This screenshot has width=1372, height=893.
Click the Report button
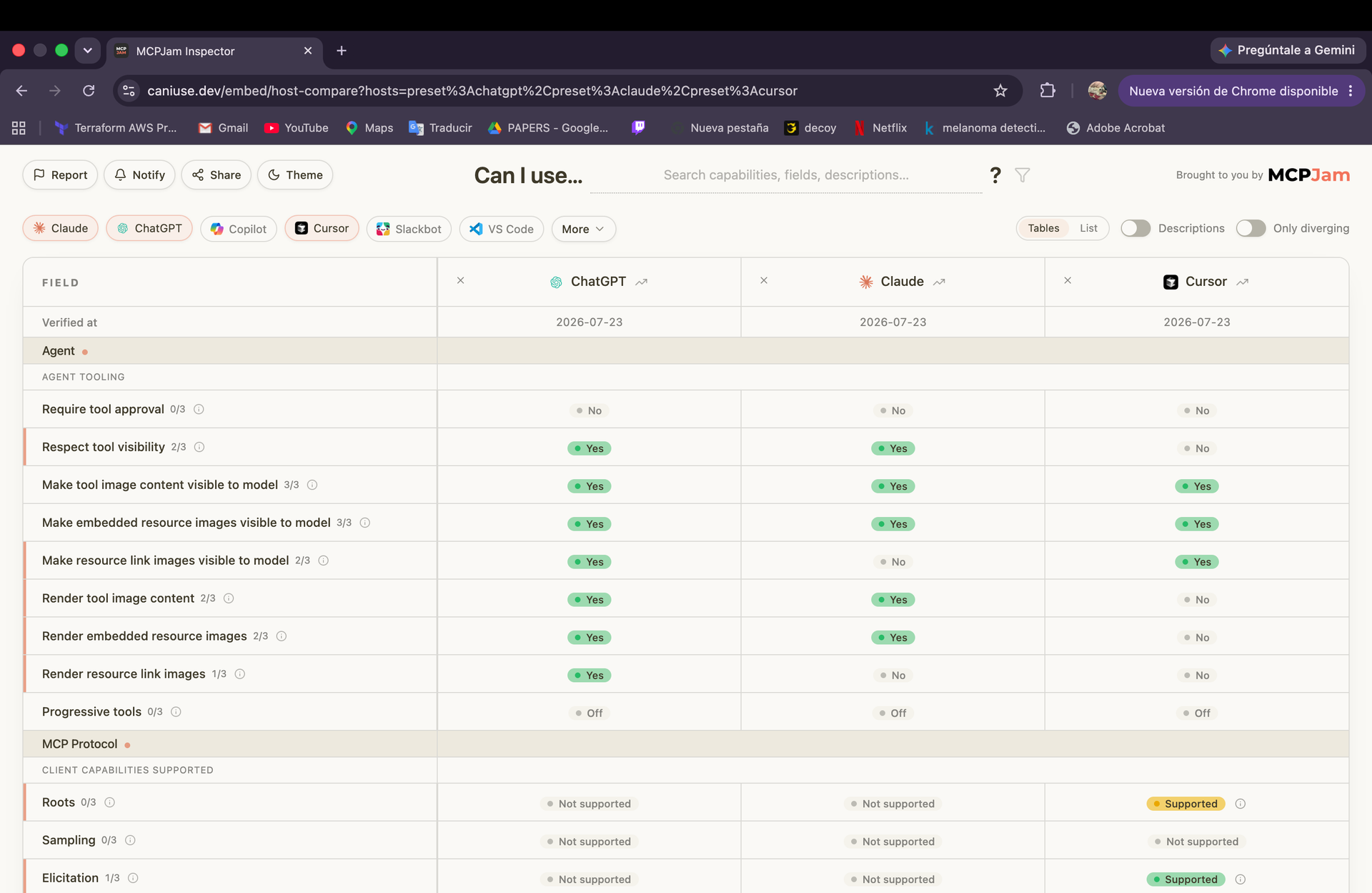click(60, 175)
